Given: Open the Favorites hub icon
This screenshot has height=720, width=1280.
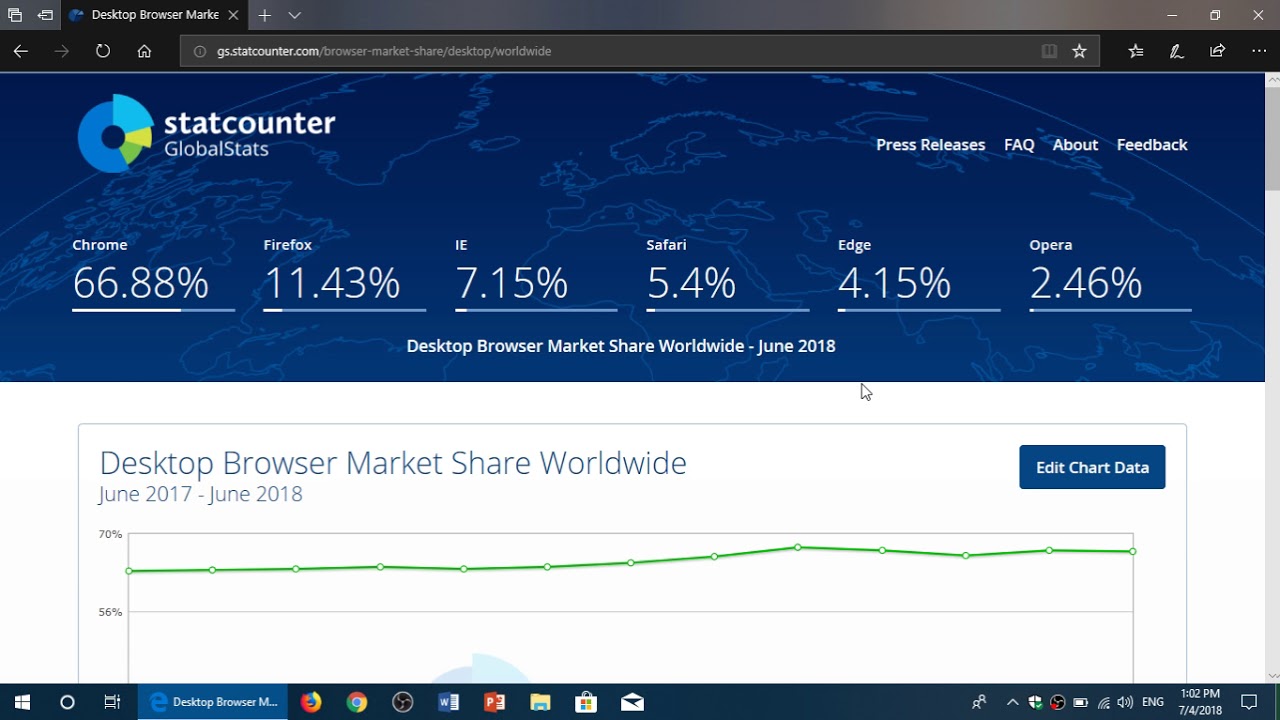Looking at the screenshot, I should pyautogui.click(x=1136, y=51).
